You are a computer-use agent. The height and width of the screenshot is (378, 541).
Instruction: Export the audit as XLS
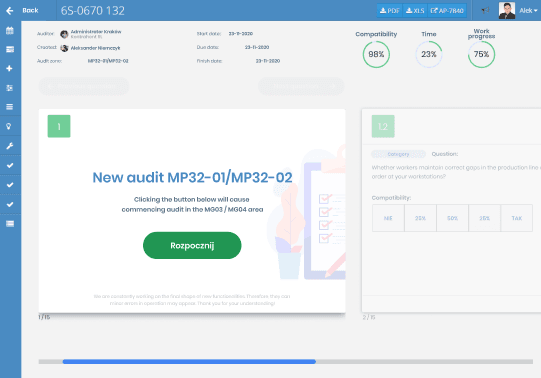[x=415, y=11]
